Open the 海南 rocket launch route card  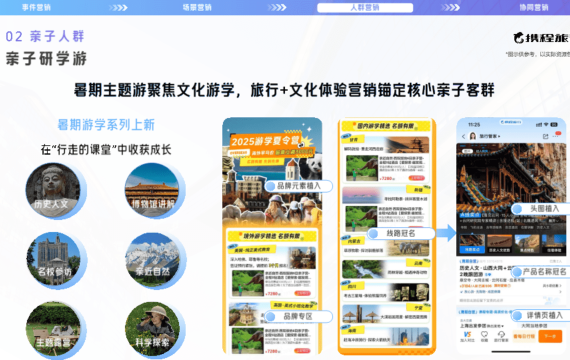[x=386, y=336]
